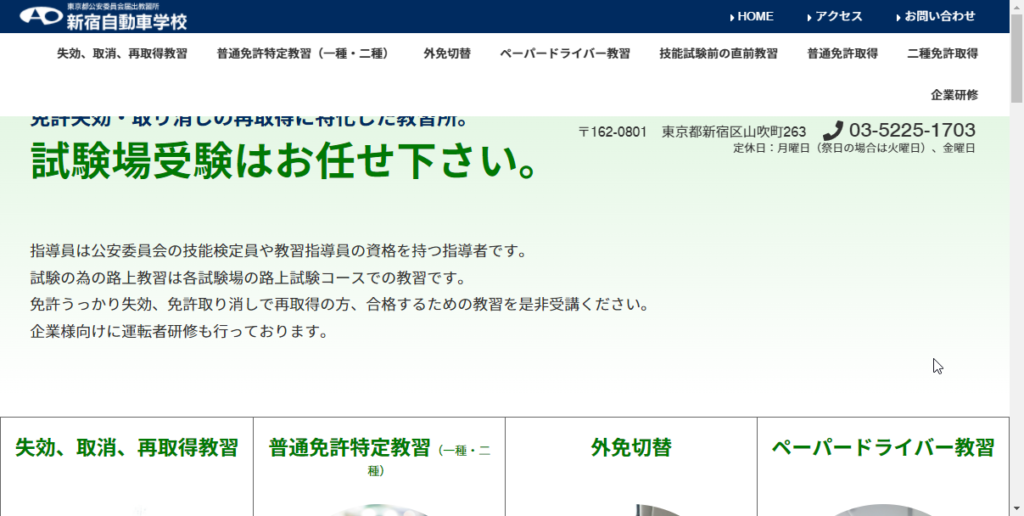Select 失効、取消、再取得教習 in top navigation menu
Viewport: 1024px width, 516px height.
pos(122,54)
